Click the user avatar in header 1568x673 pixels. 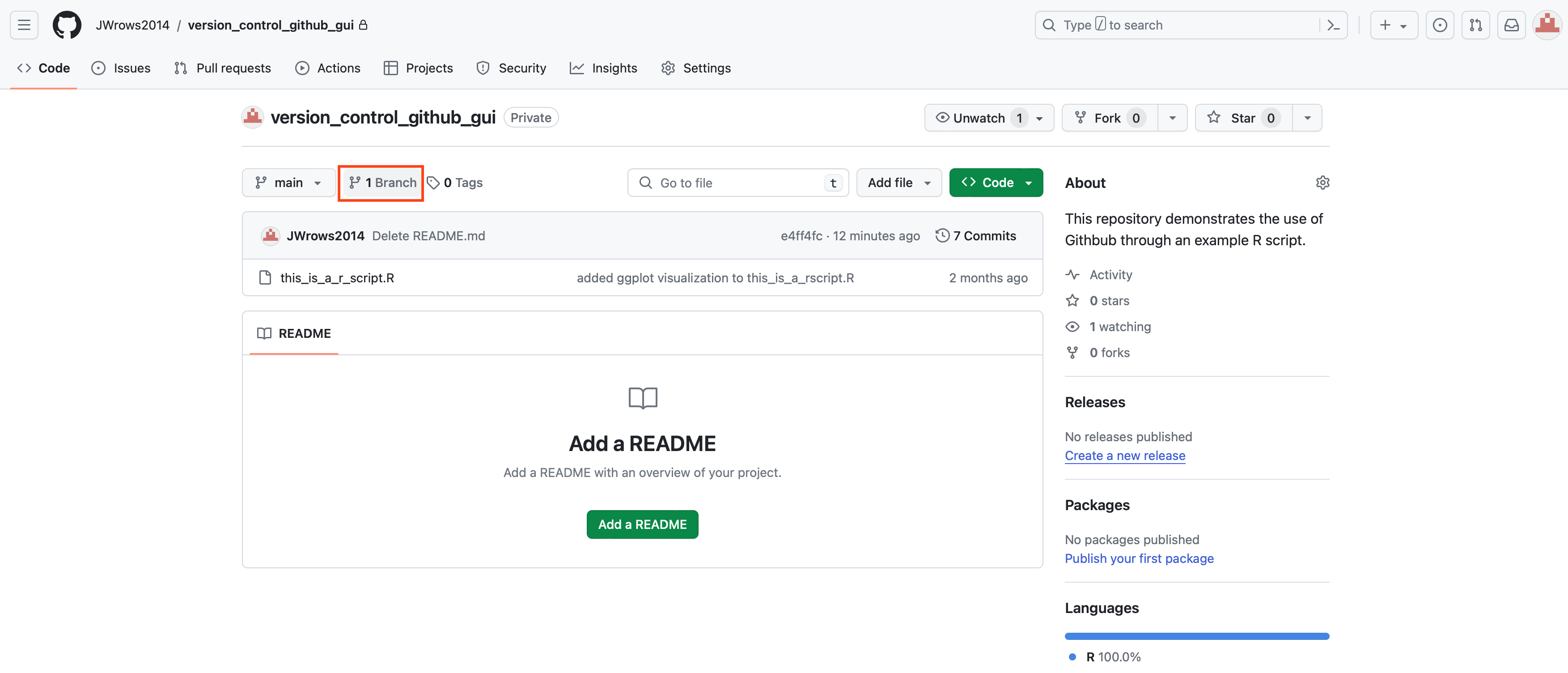click(x=1547, y=25)
